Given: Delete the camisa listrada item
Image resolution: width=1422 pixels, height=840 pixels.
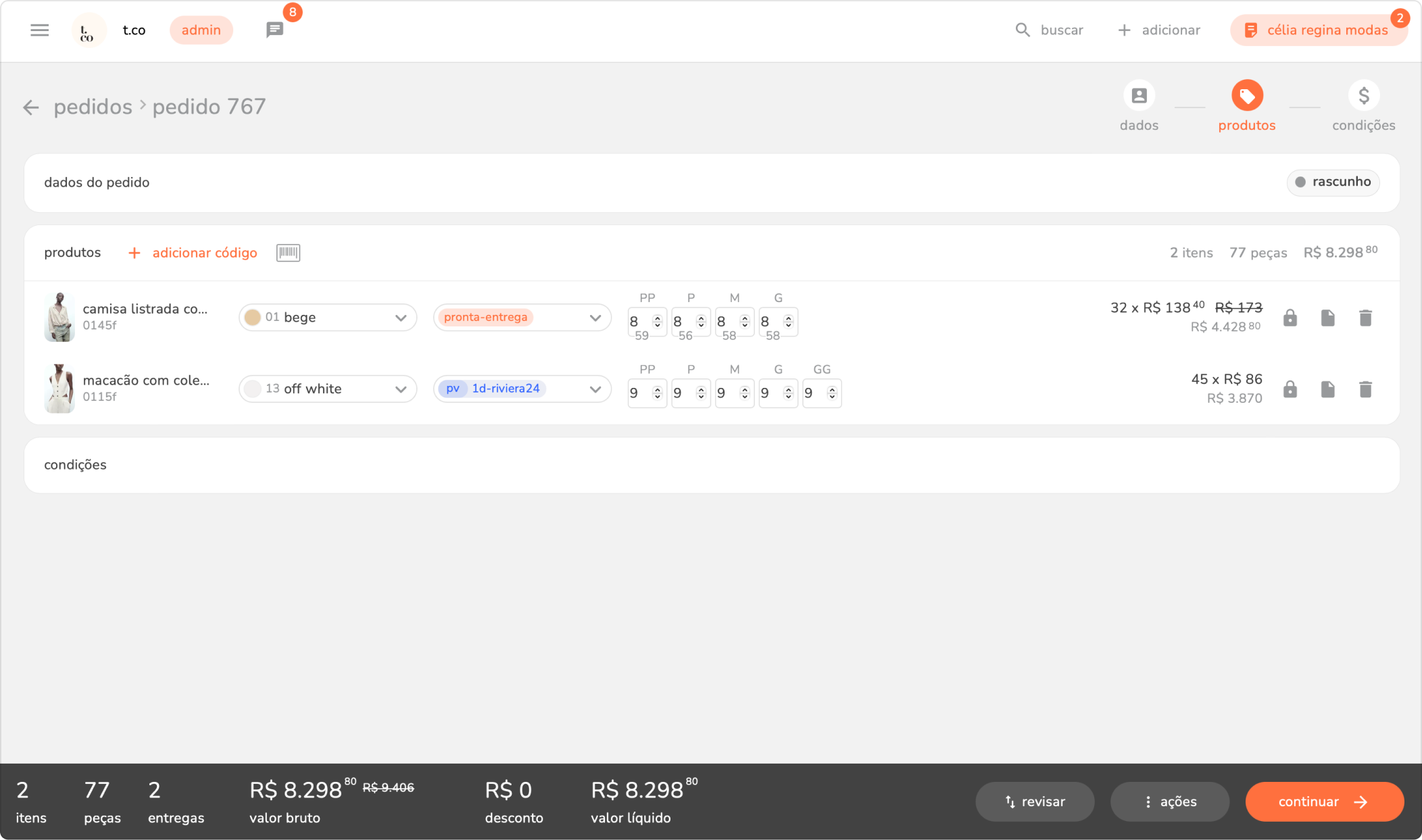Looking at the screenshot, I should 1365,318.
